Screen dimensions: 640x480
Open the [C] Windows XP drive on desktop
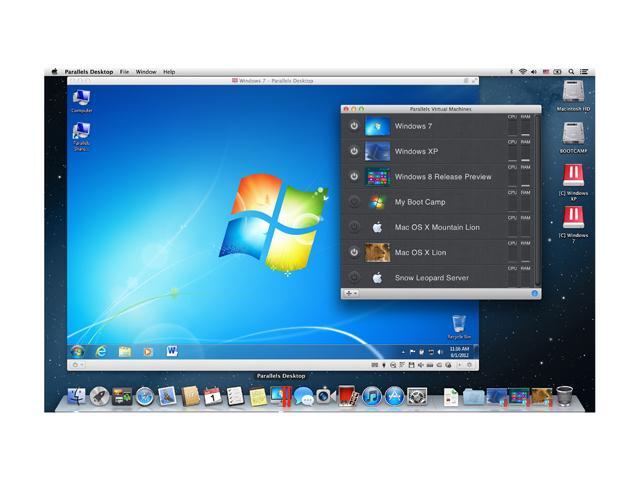coord(573,182)
